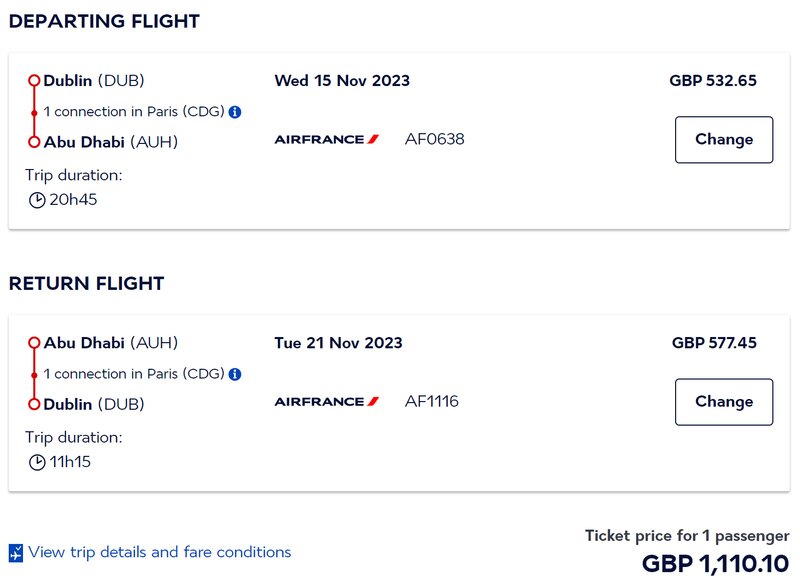Click airplane icon beside trip details link
Viewport: 800px width, 588px height.
(x=16, y=553)
